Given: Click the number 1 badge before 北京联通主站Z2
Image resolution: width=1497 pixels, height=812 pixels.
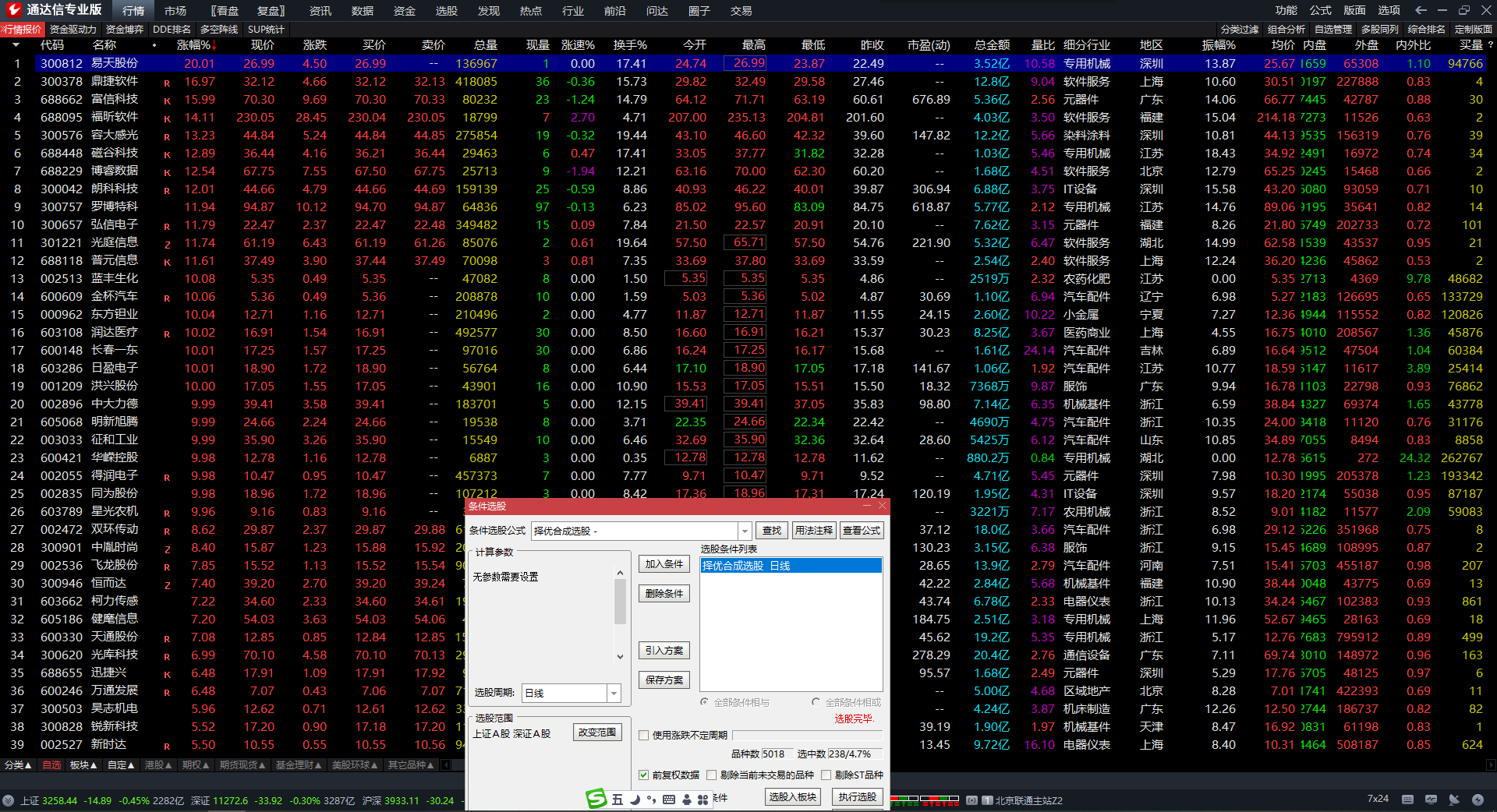Looking at the screenshot, I should (988, 800).
